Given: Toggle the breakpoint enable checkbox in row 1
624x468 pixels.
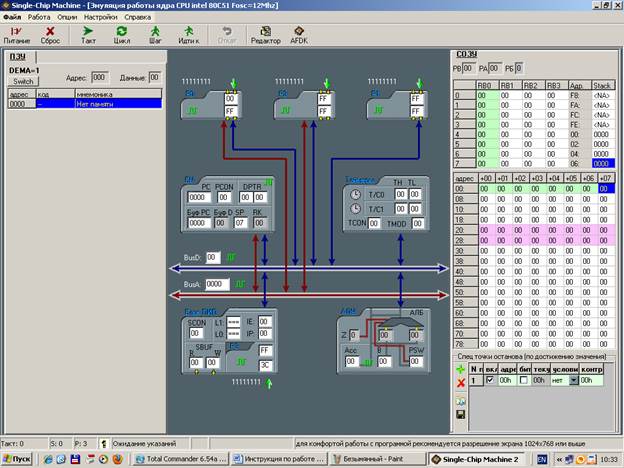Looking at the screenshot, I should [x=489, y=380].
